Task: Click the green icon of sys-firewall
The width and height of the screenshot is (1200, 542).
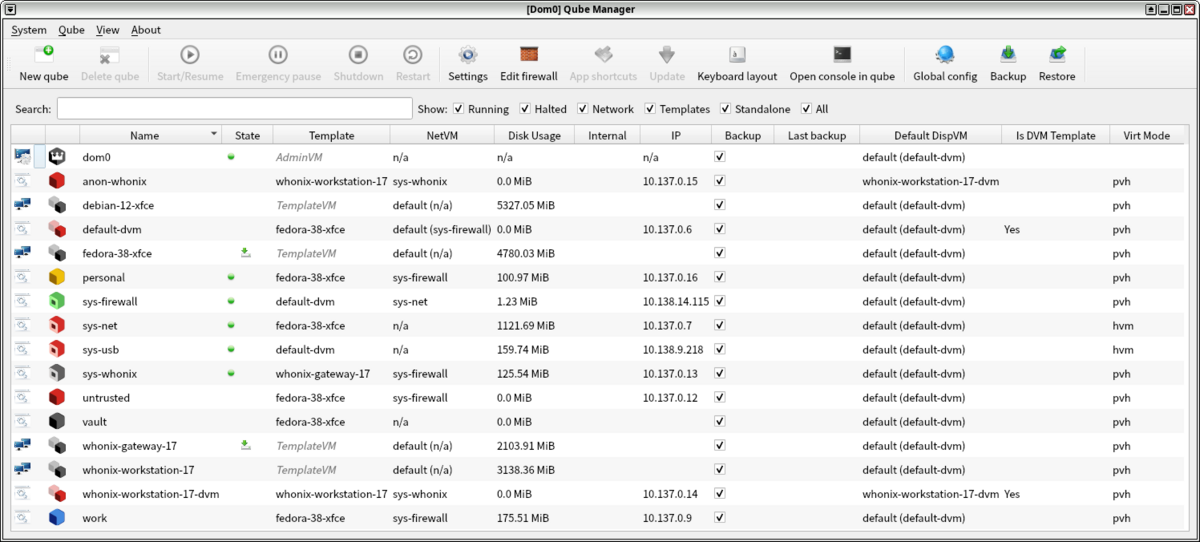Action: tap(57, 301)
